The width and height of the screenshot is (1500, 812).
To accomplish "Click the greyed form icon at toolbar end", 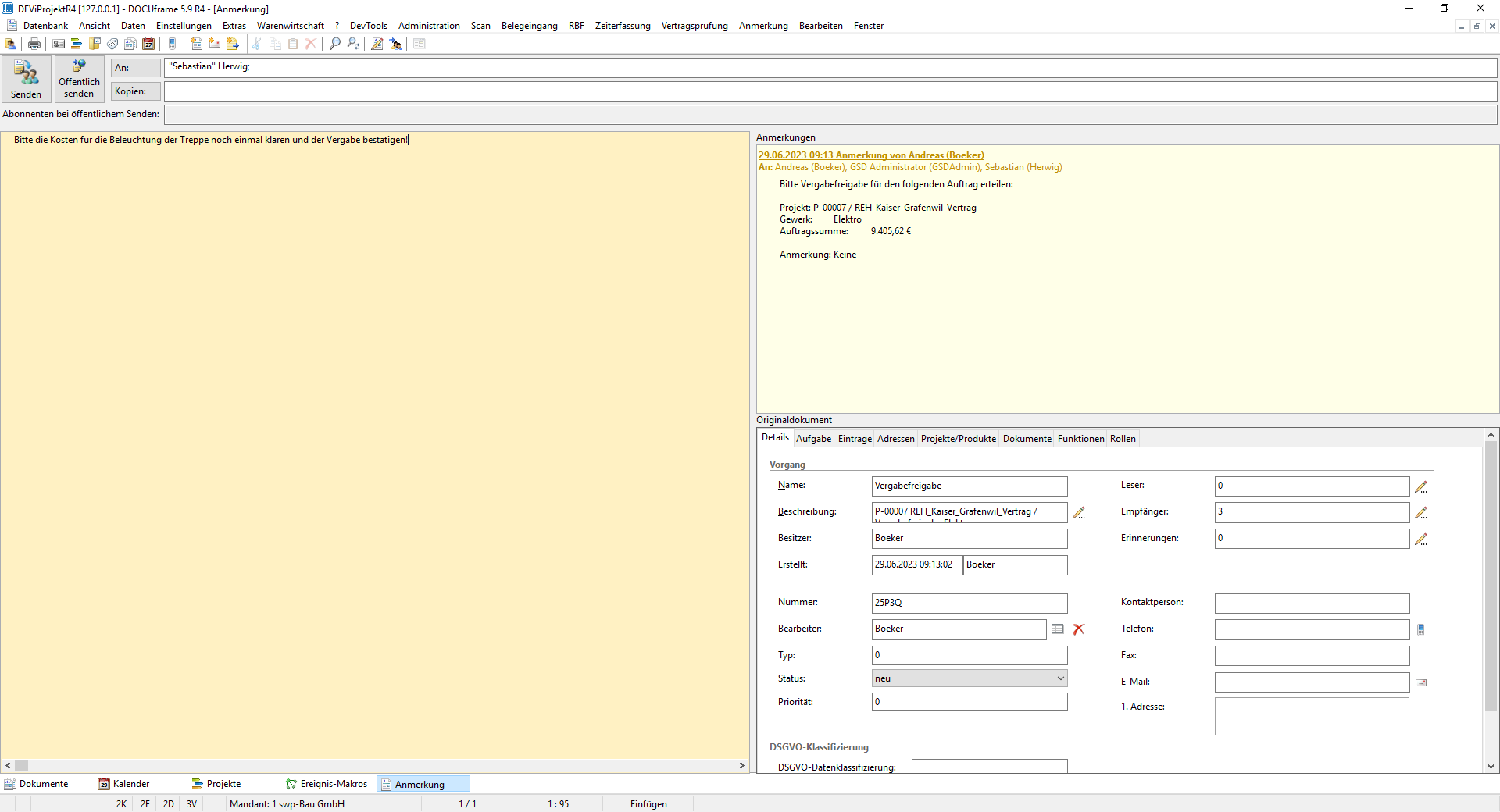I will click(x=420, y=44).
